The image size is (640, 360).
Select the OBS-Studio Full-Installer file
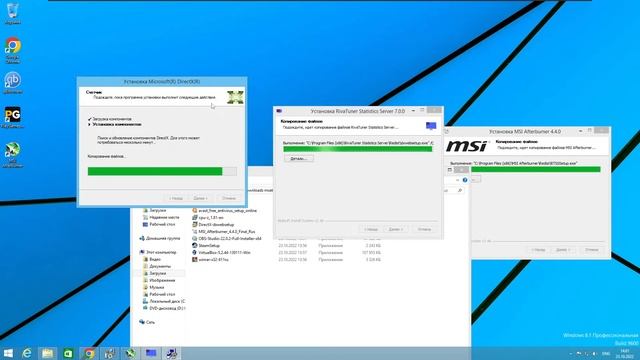click(x=227, y=238)
